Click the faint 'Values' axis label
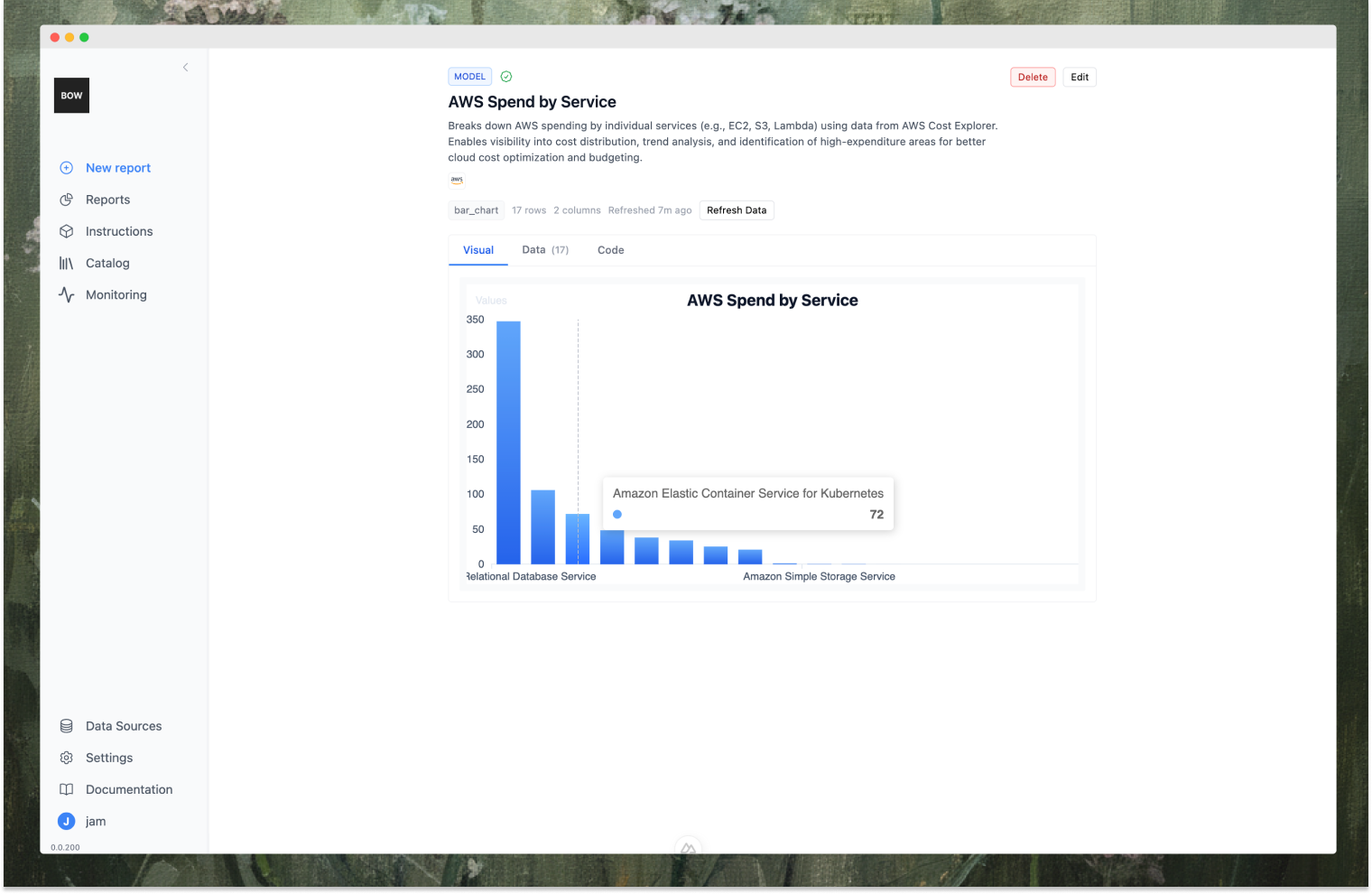The height and width of the screenshot is (894, 1372). [491, 301]
